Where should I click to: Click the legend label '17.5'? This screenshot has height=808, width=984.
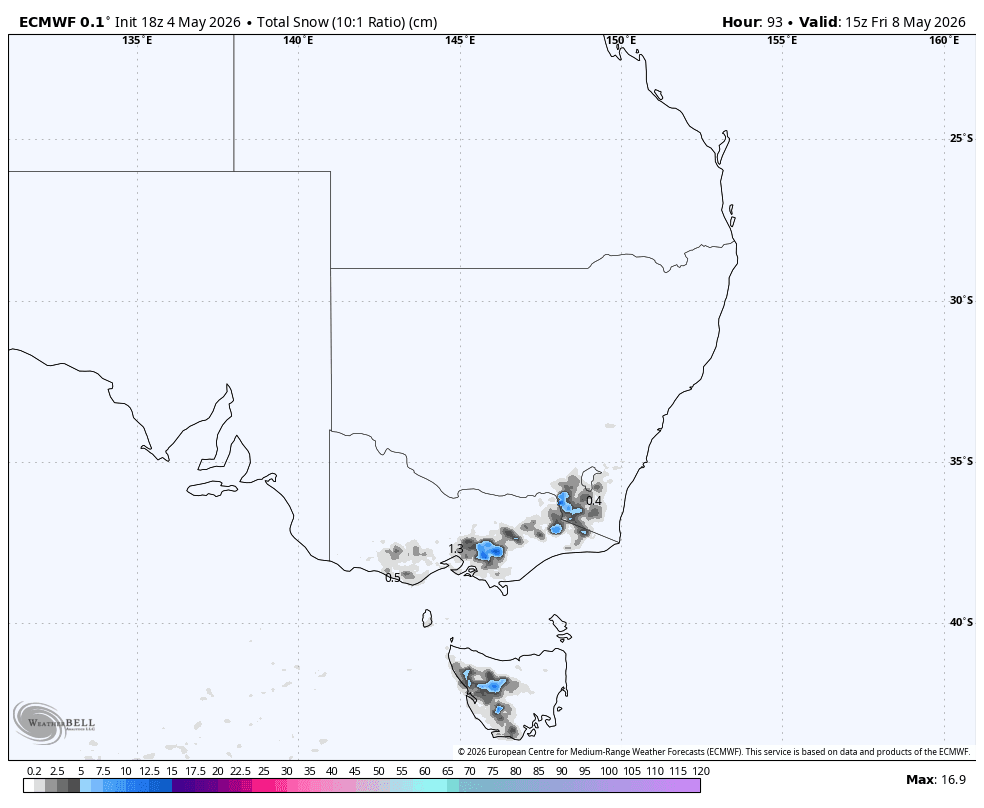(195, 771)
